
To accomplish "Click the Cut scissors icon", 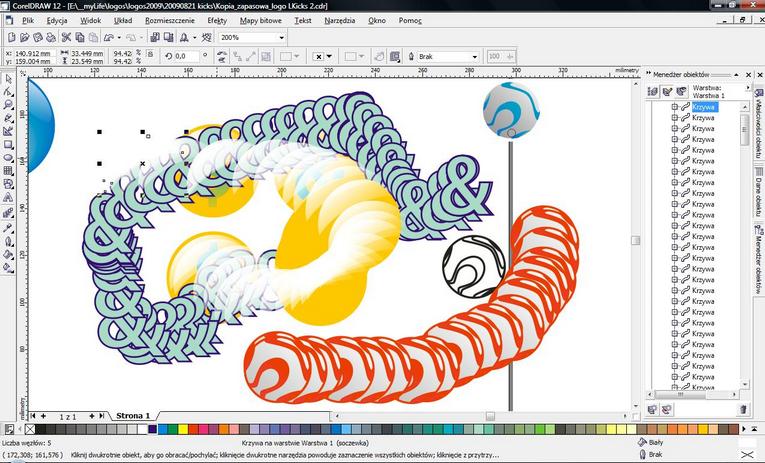I will [x=65, y=37].
